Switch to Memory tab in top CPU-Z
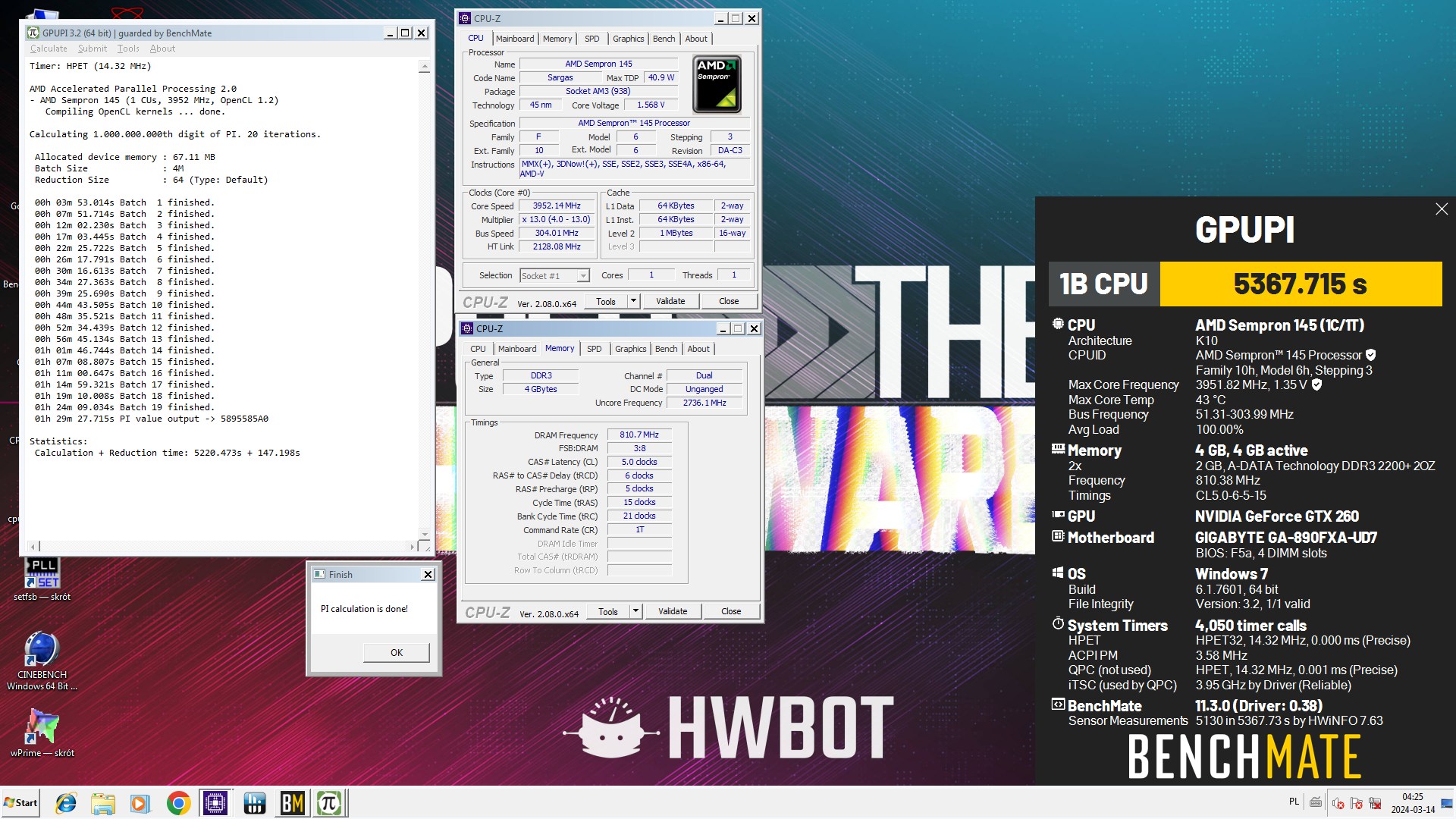 557,39
